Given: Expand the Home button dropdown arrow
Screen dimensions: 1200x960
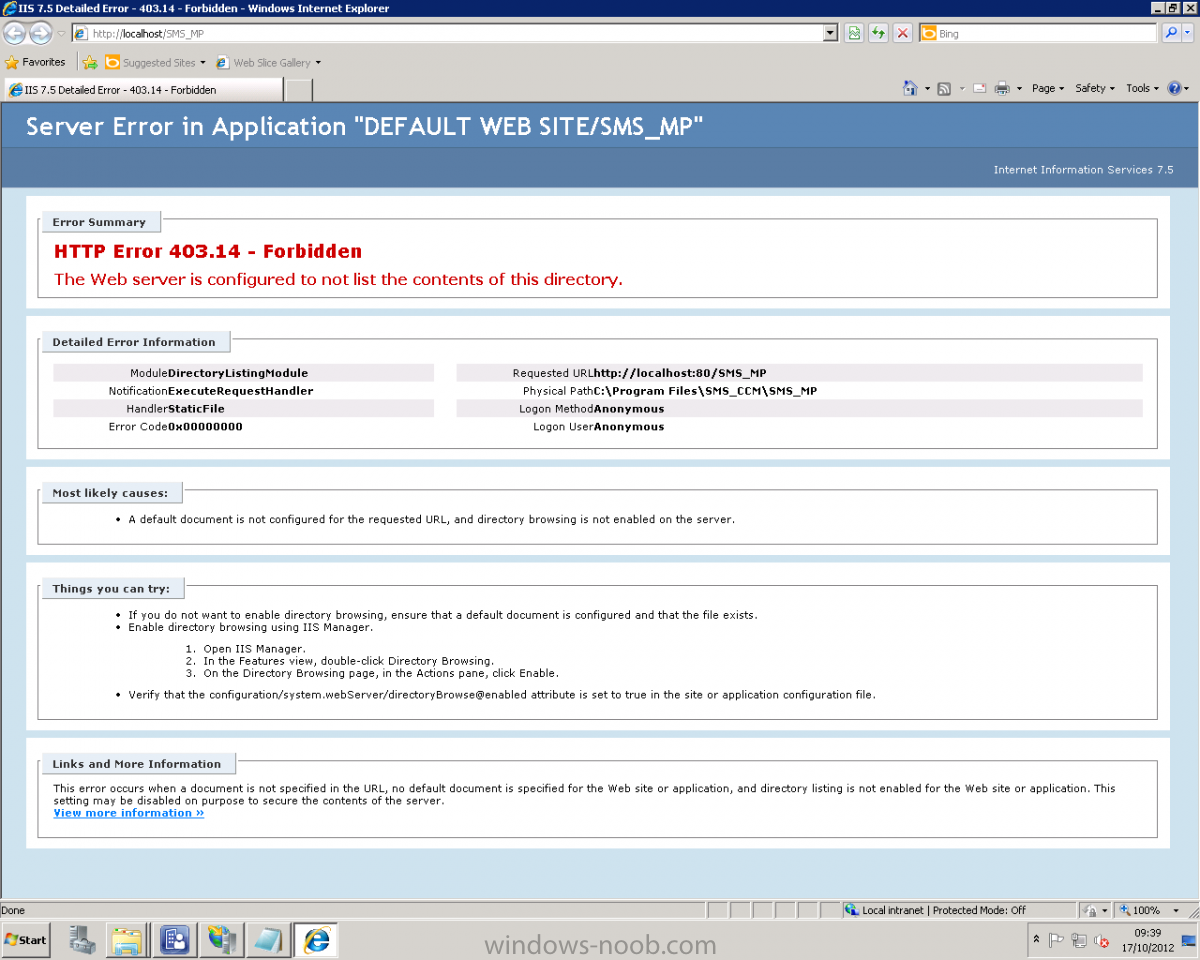Looking at the screenshot, I should (x=927, y=88).
